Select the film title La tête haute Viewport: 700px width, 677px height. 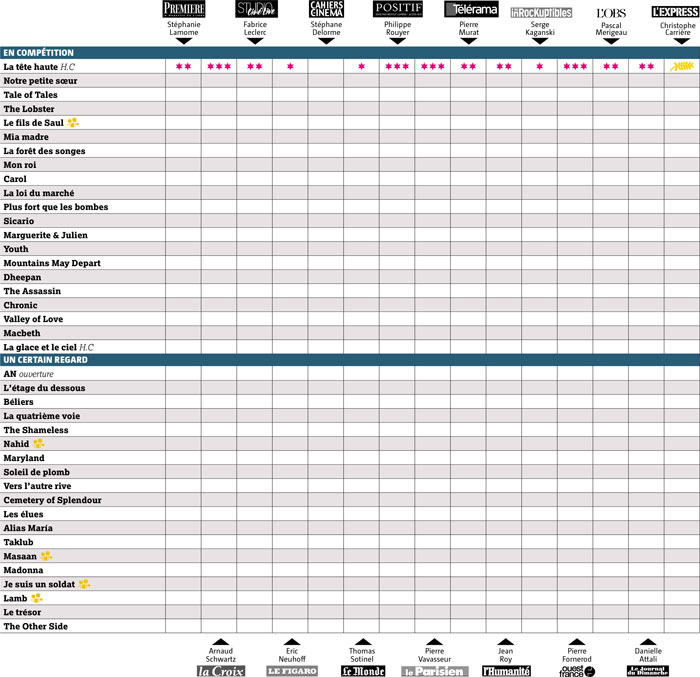point(31,67)
